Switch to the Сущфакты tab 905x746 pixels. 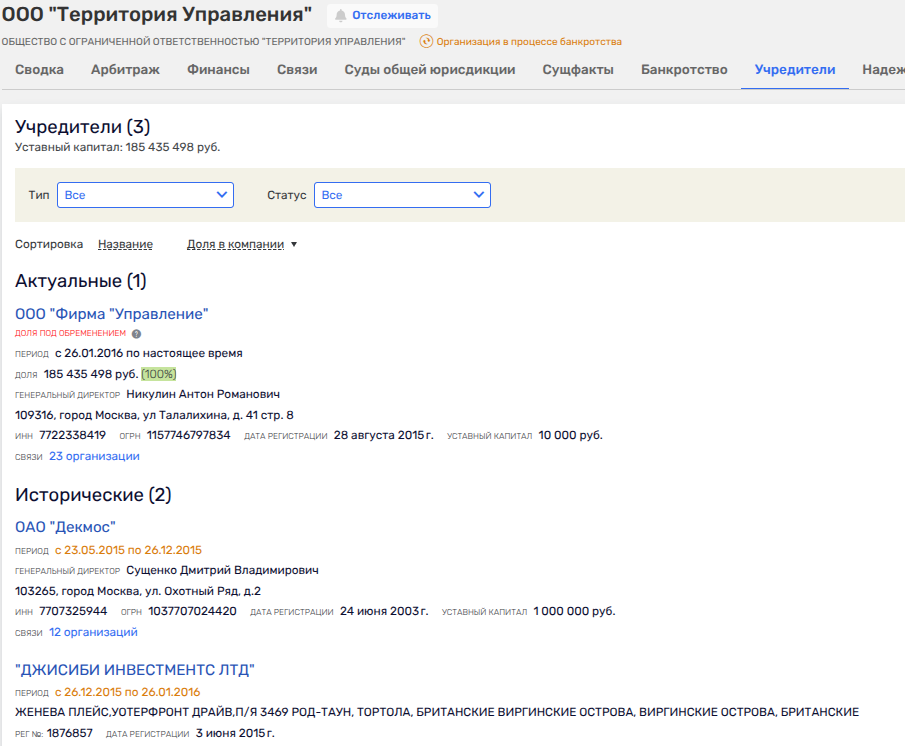(578, 70)
